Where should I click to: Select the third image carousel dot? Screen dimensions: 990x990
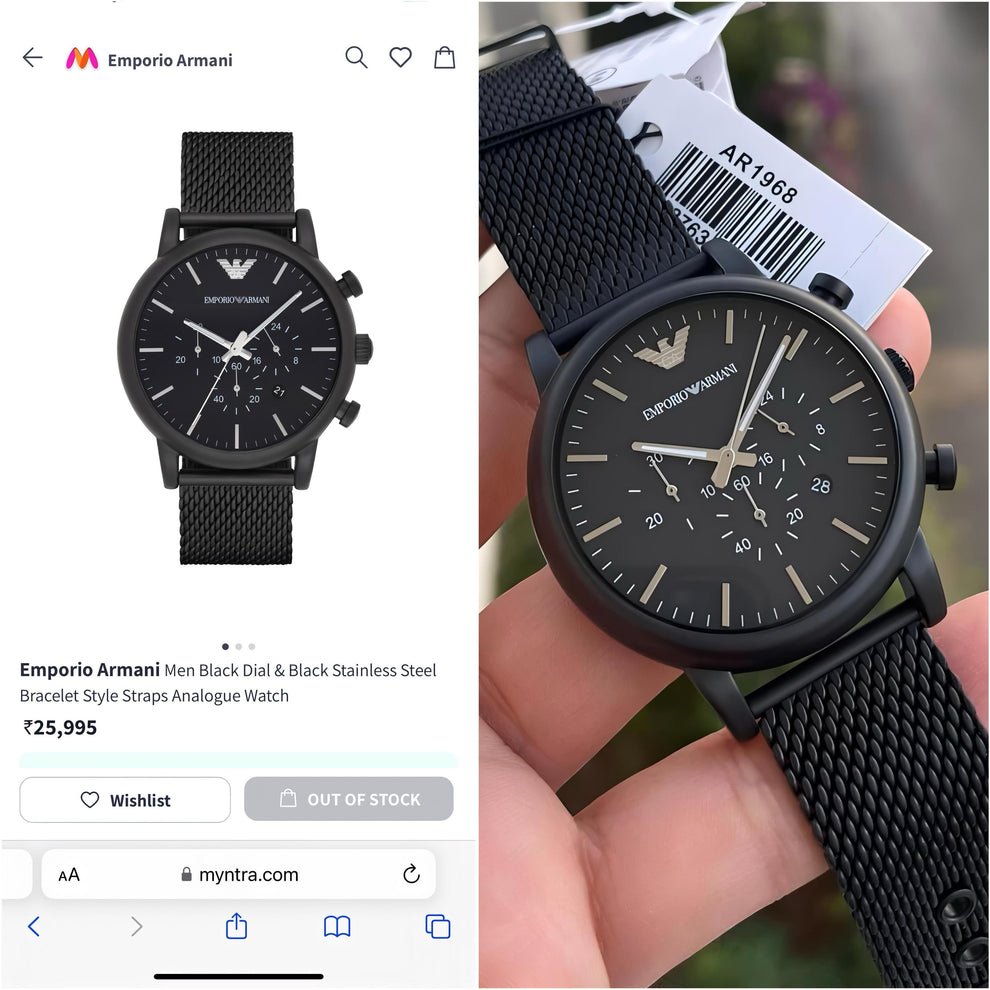[x=252, y=647]
